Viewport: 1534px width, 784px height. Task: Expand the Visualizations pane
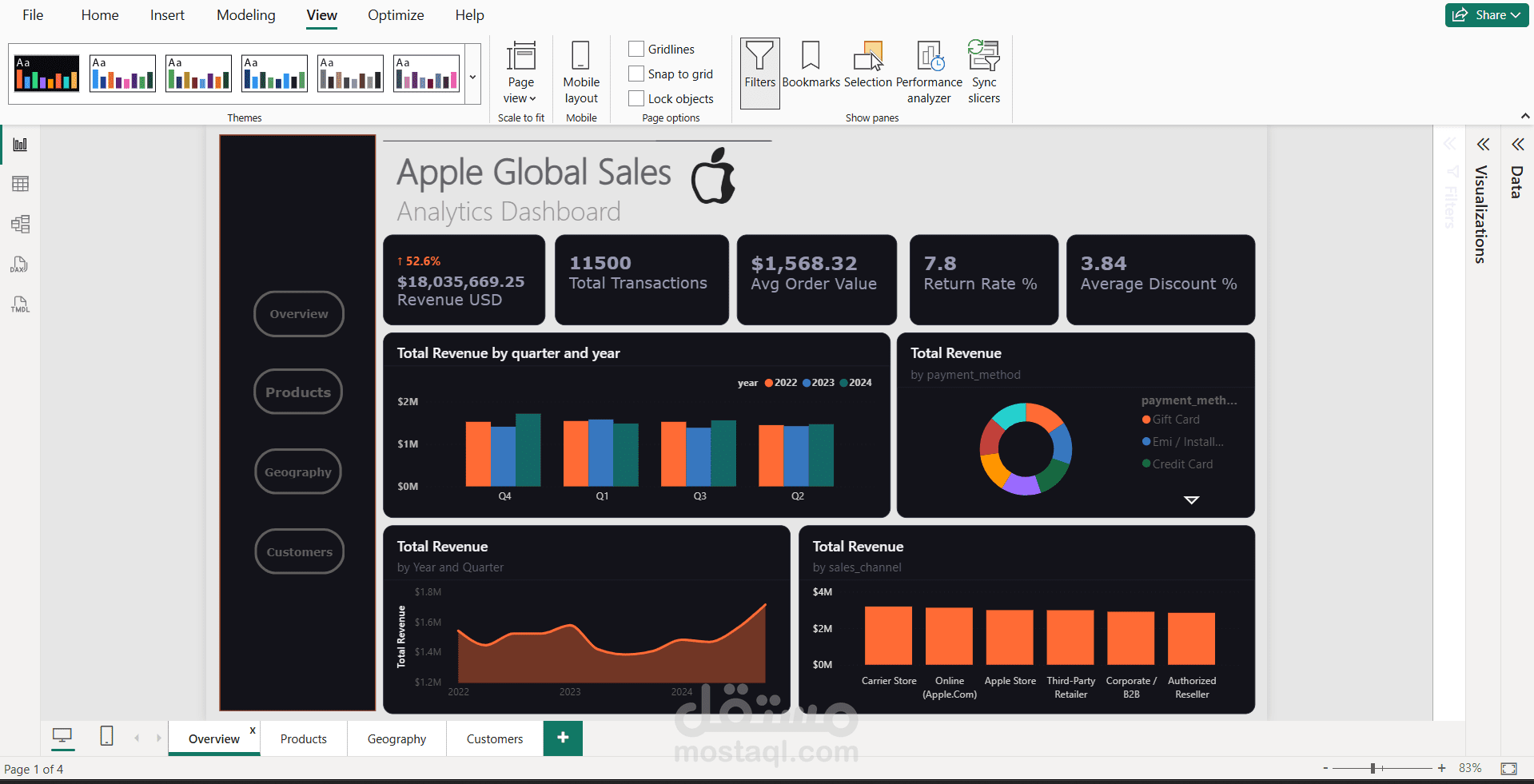coord(1483,145)
